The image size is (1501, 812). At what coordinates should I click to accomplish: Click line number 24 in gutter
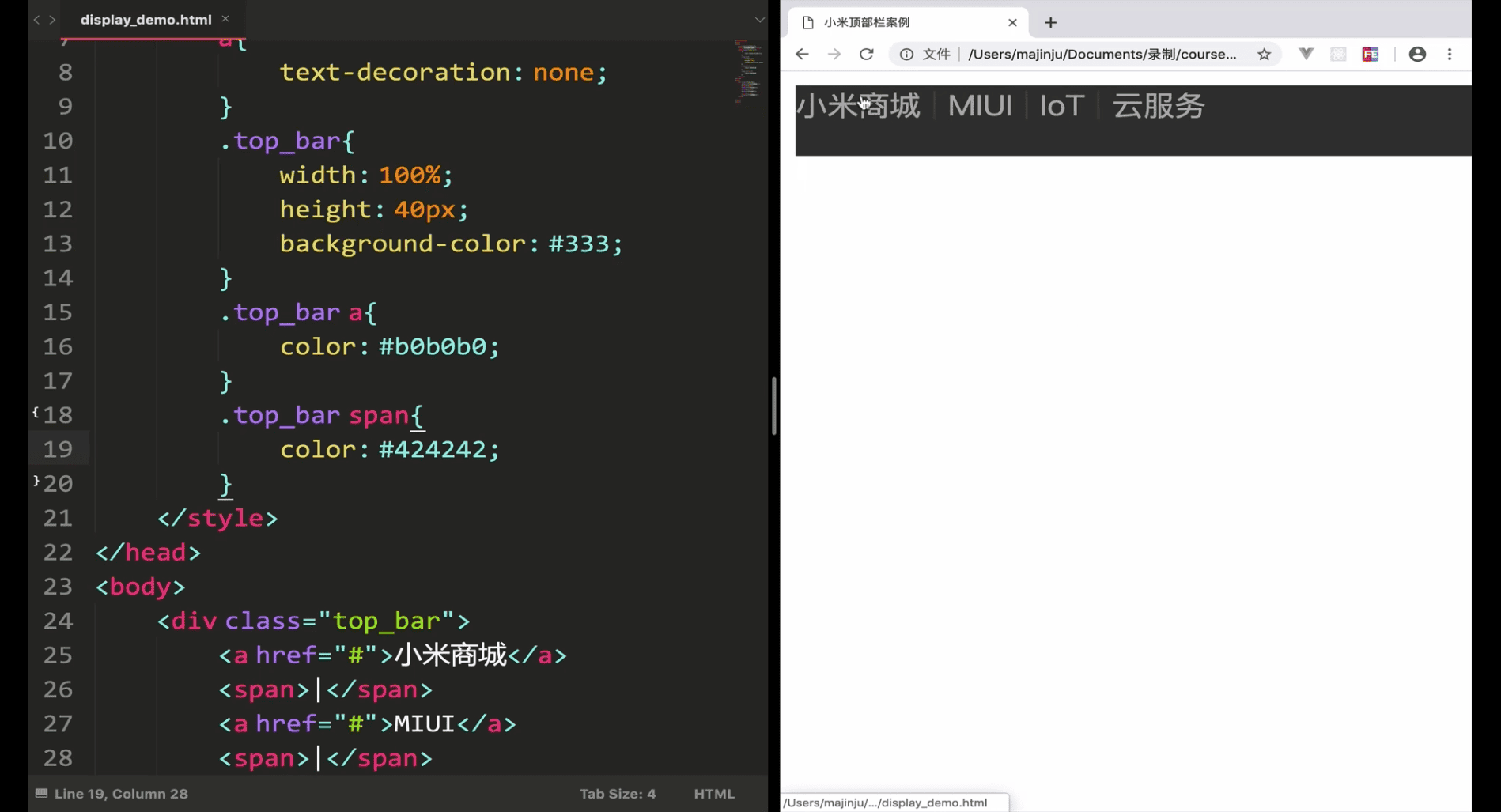pyautogui.click(x=58, y=621)
